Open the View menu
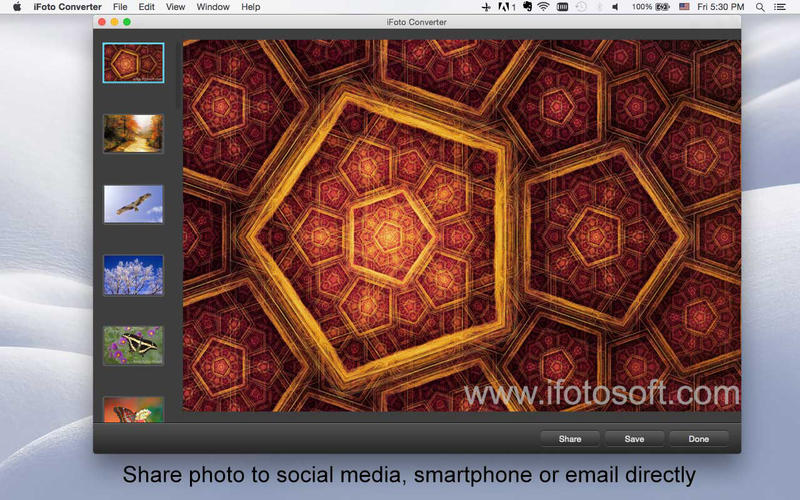800x500 pixels. (176, 7)
